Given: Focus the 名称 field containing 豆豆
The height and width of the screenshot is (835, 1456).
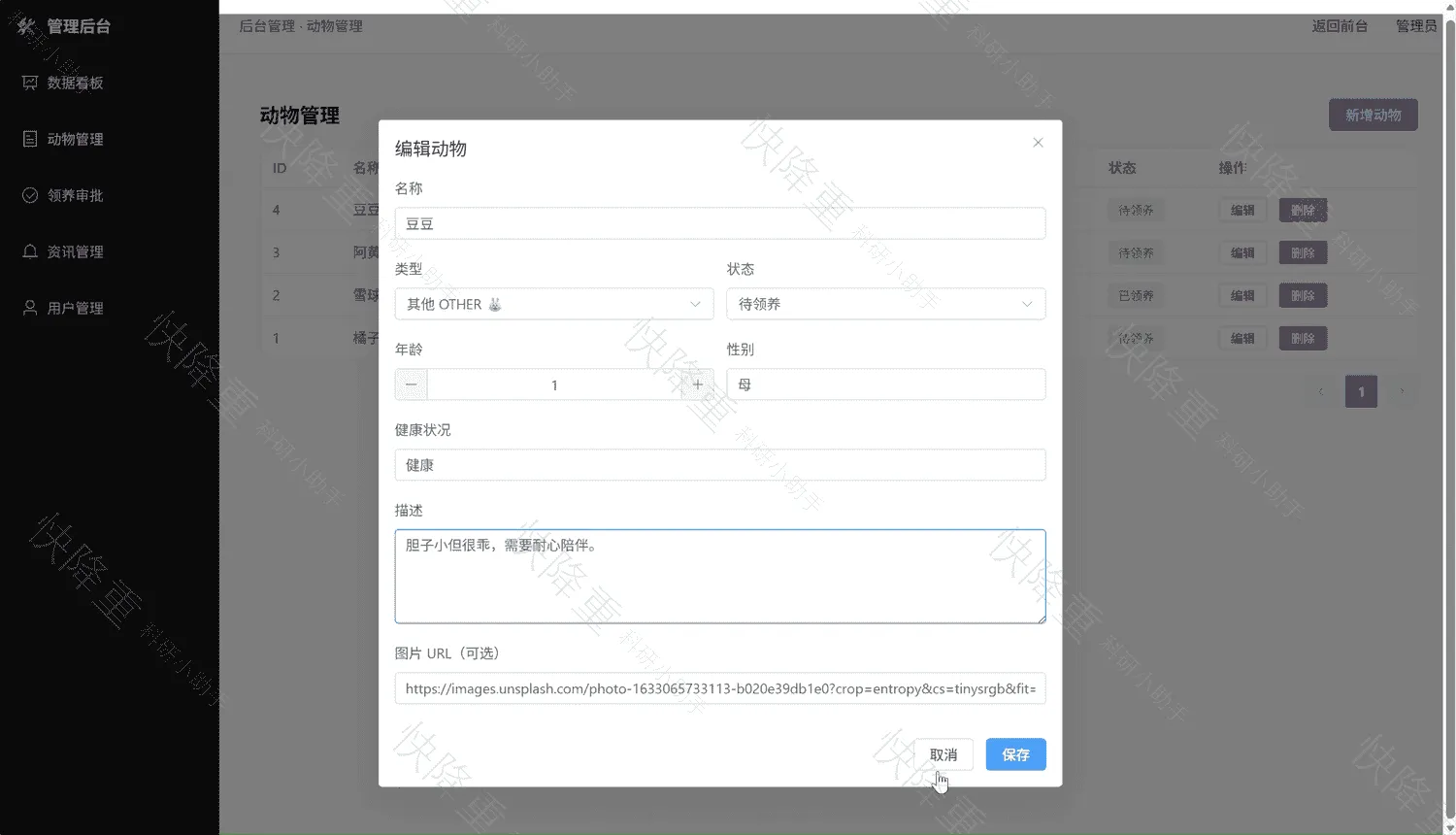Looking at the screenshot, I should 720,223.
